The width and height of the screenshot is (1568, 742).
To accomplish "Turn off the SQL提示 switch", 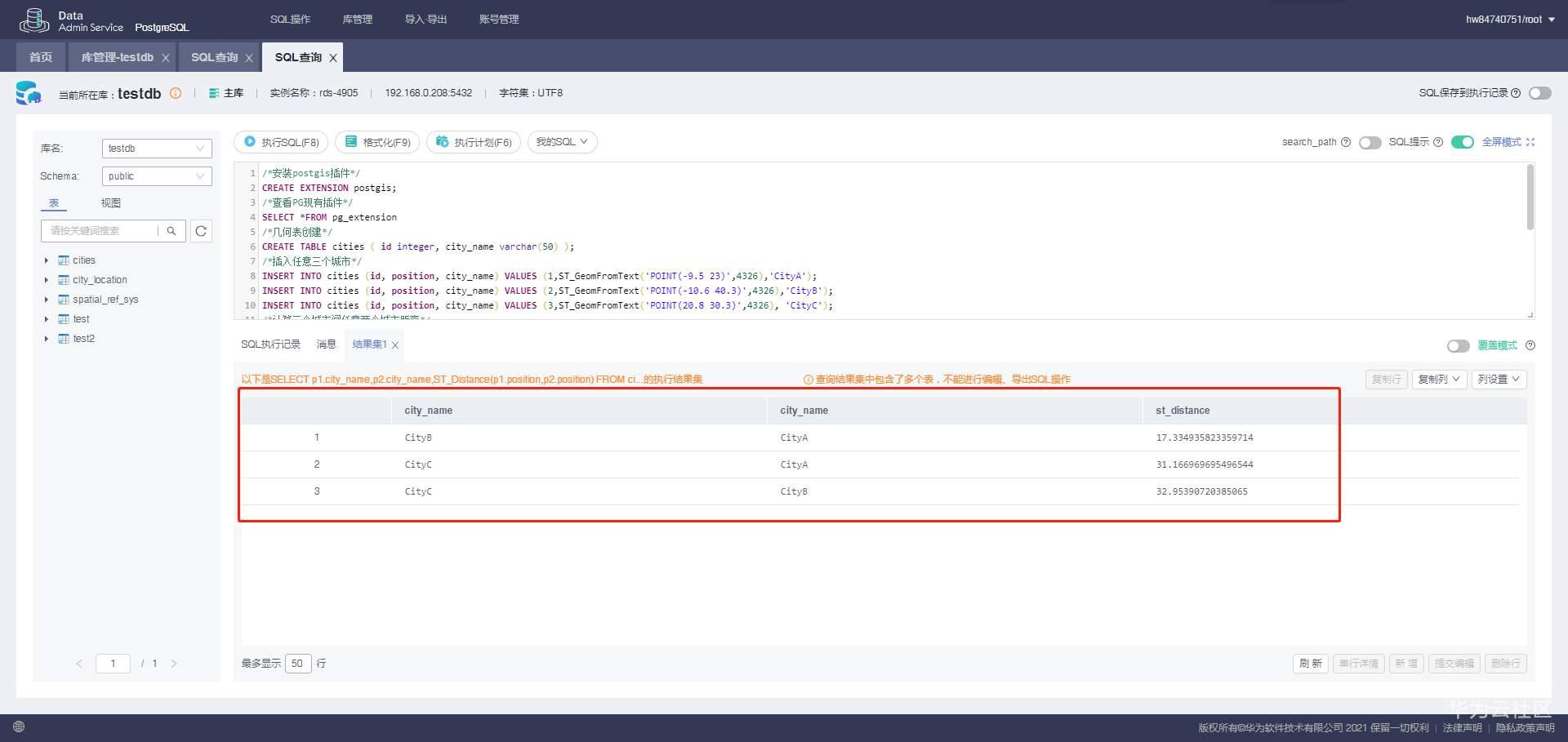I will click(1463, 143).
